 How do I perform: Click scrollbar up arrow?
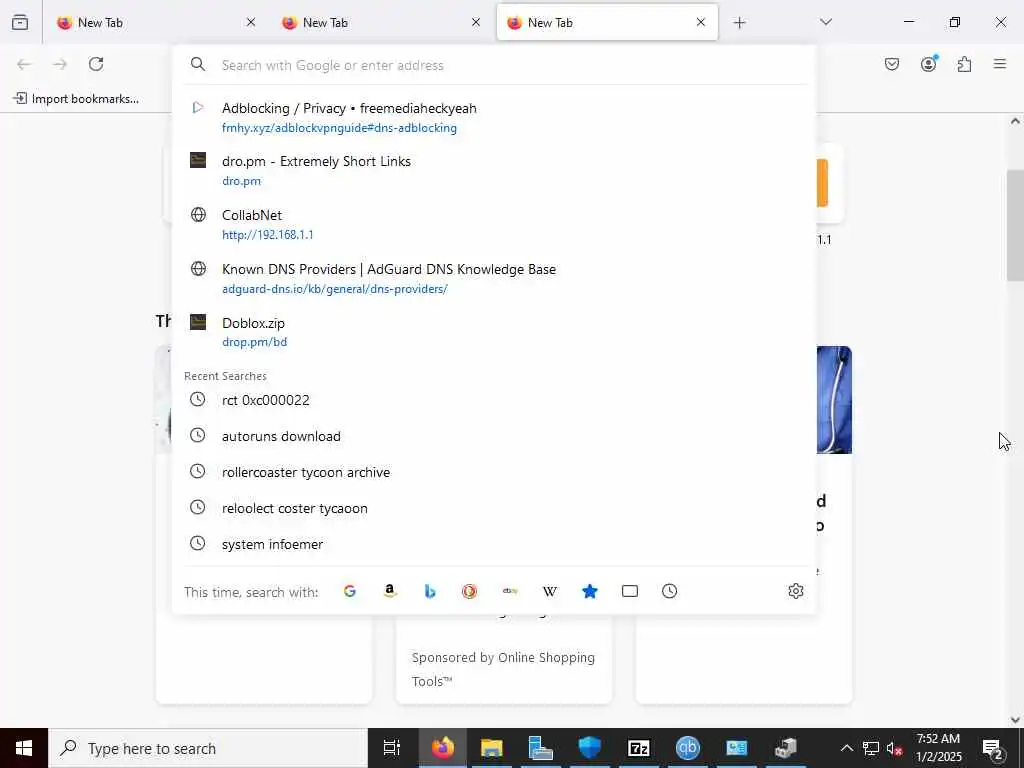point(1015,121)
